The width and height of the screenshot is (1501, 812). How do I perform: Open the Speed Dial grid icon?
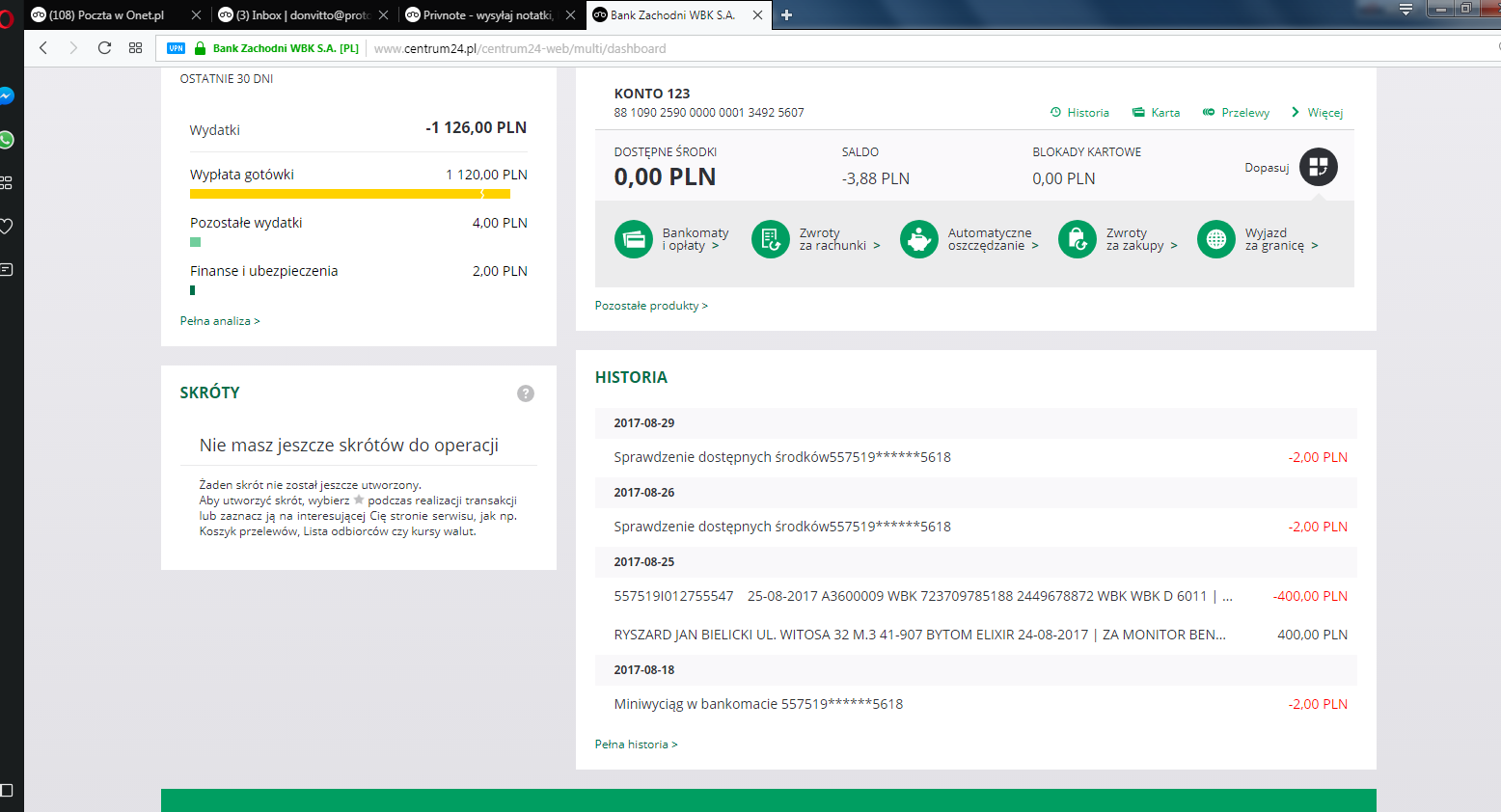click(135, 48)
